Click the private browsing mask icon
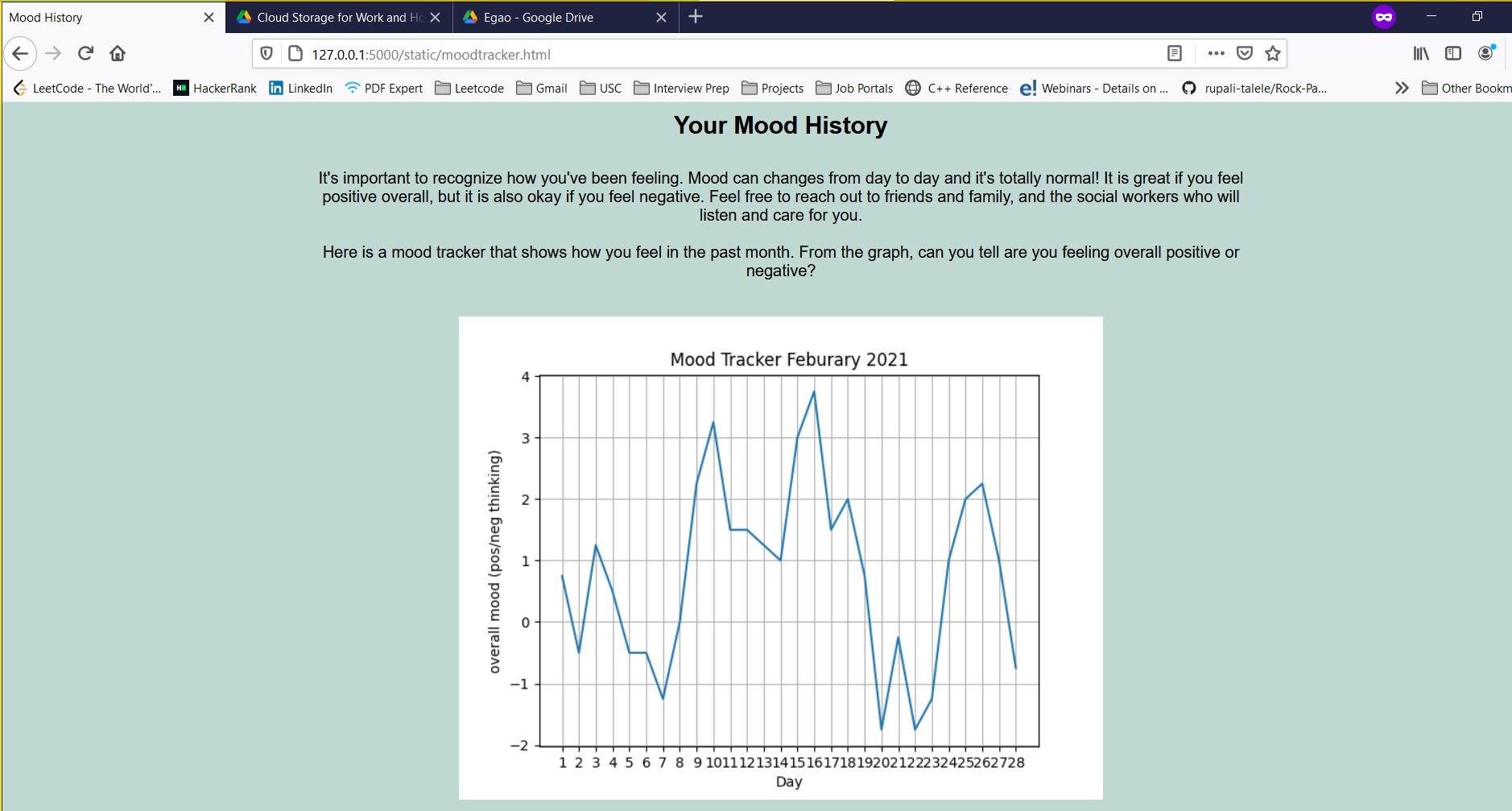 pyautogui.click(x=1384, y=17)
